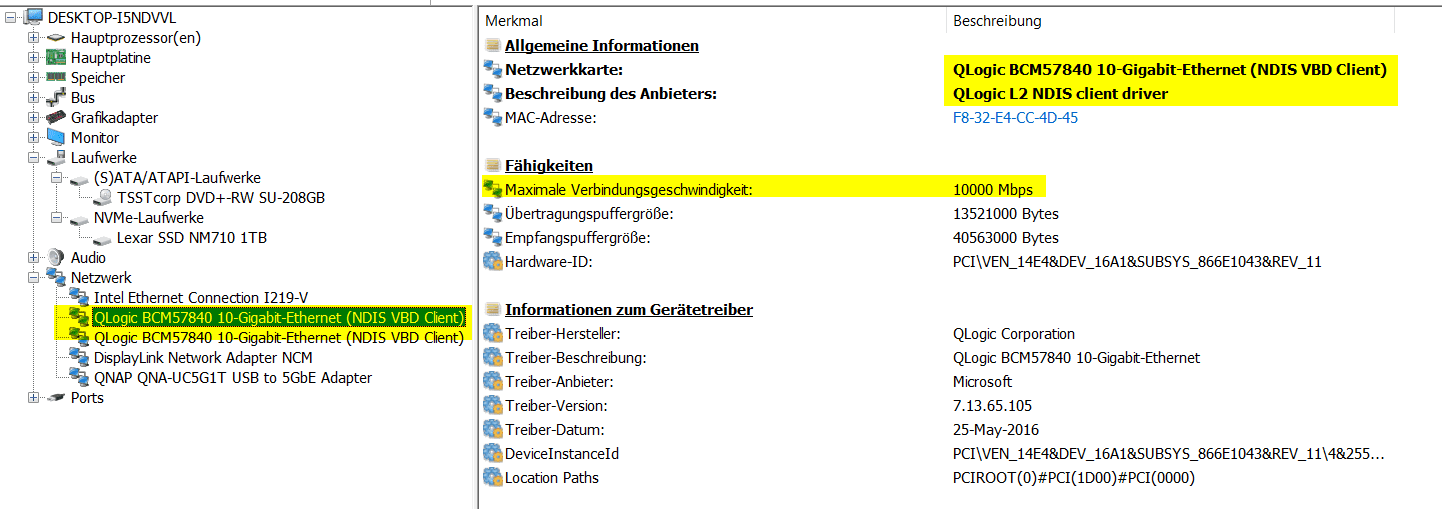Click the Hauptplatine mainboard icon
Viewport: 1442px width, 509px height.
pyautogui.click(x=56, y=58)
